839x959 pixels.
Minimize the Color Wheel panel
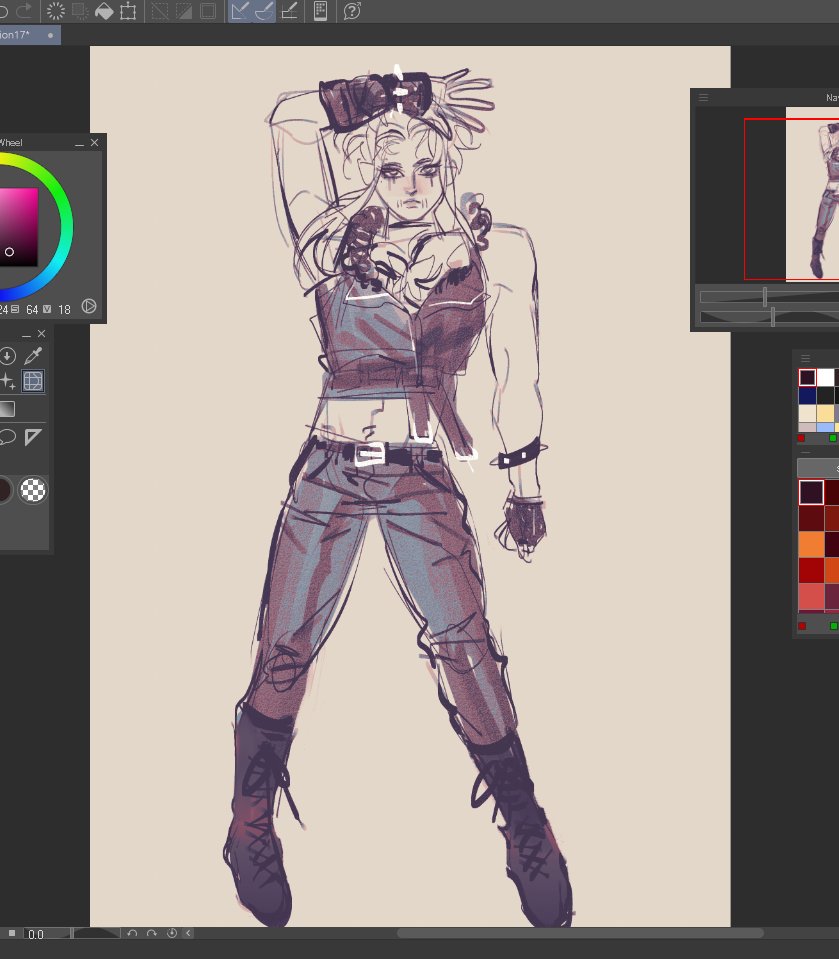point(79,143)
